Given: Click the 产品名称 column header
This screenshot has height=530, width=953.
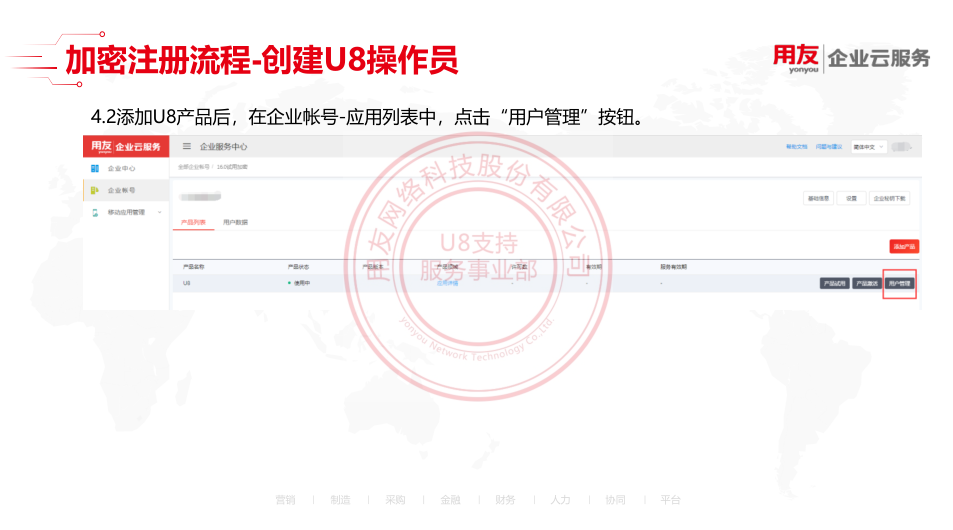Looking at the screenshot, I should pyautogui.click(x=193, y=267).
